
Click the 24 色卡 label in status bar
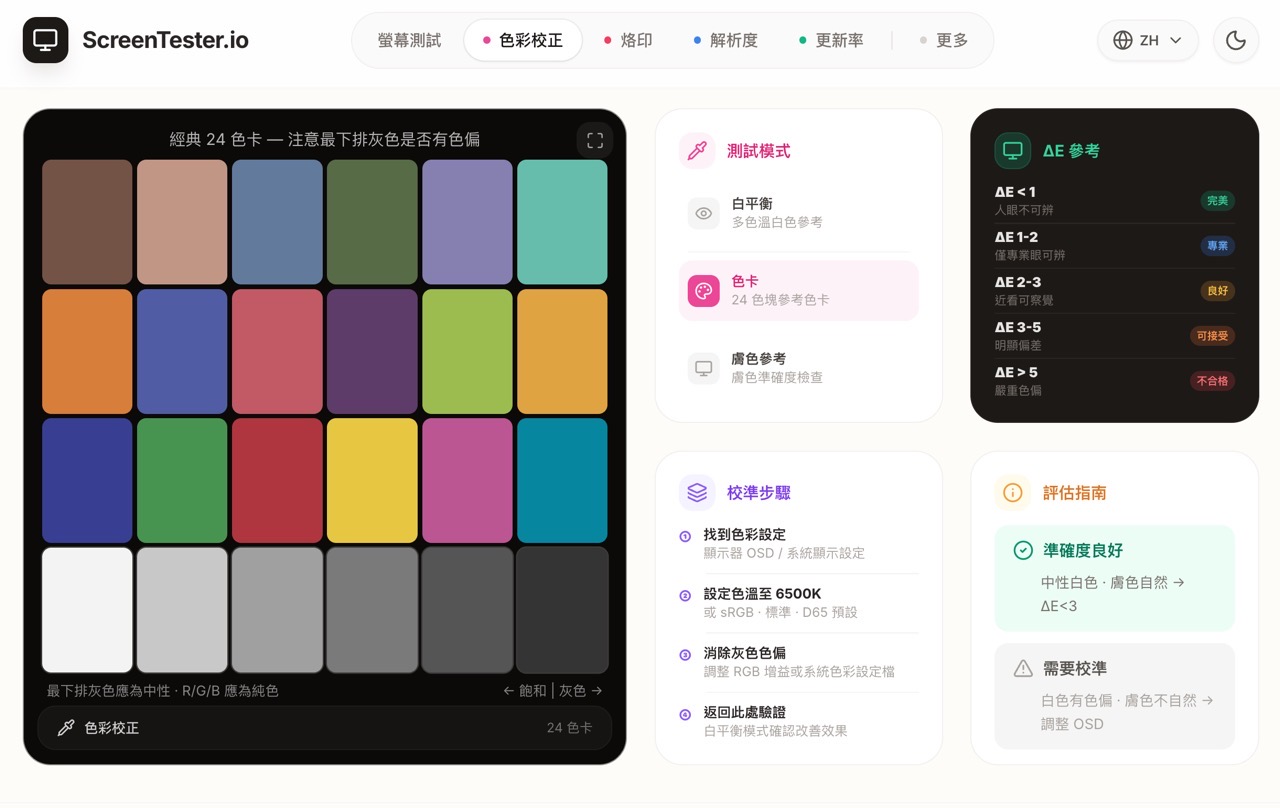[x=569, y=728]
